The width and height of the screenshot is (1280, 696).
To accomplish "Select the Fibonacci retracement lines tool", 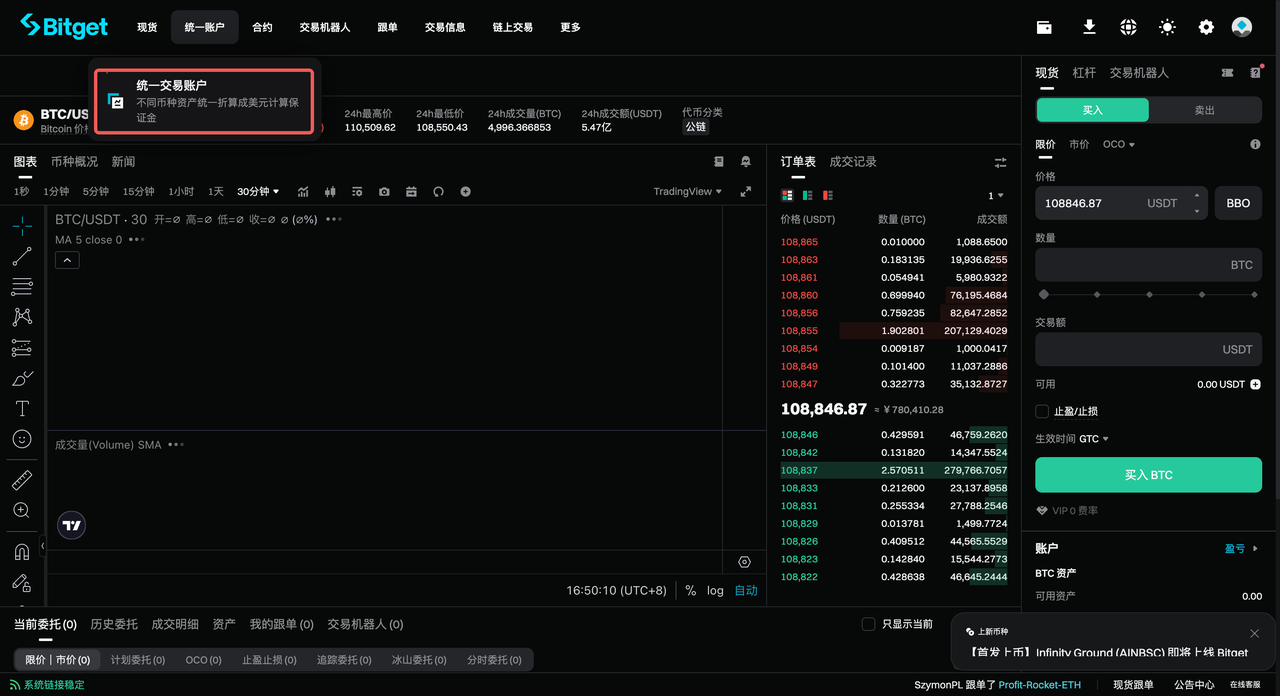I will [21, 287].
